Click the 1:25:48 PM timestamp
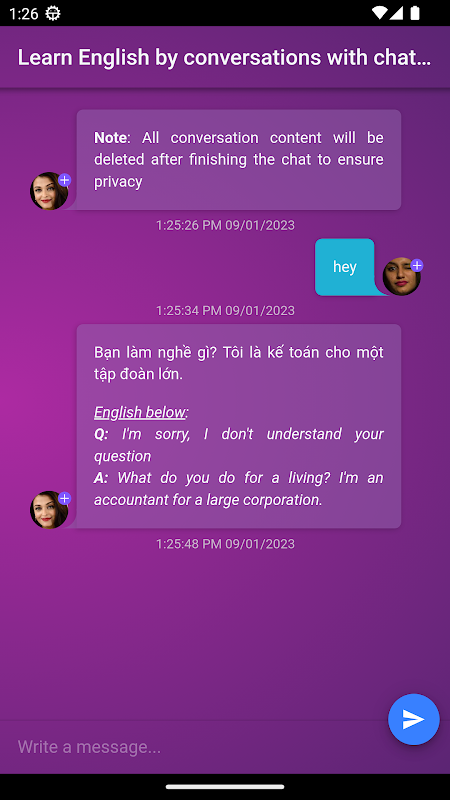 (x=225, y=544)
